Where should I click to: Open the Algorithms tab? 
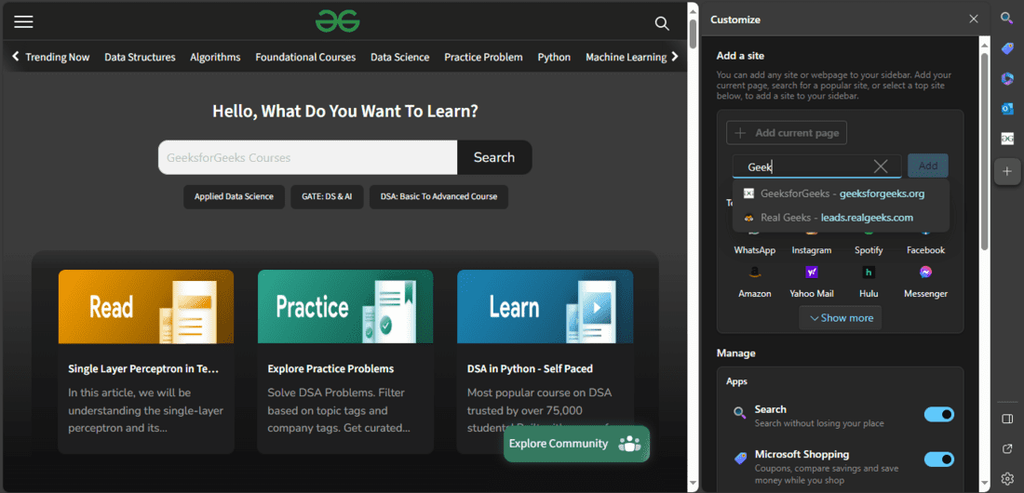[216, 57]
